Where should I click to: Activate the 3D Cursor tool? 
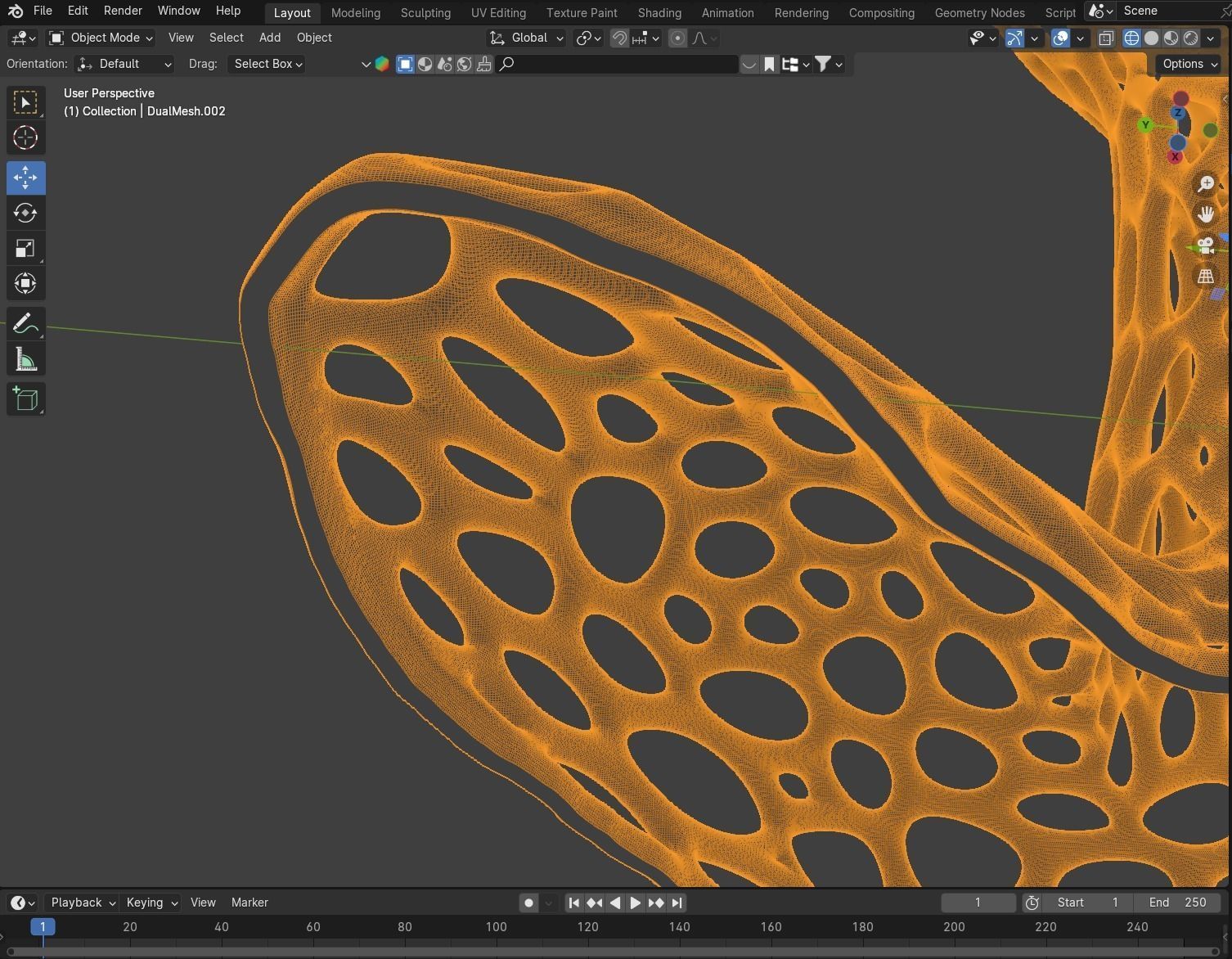25,137
